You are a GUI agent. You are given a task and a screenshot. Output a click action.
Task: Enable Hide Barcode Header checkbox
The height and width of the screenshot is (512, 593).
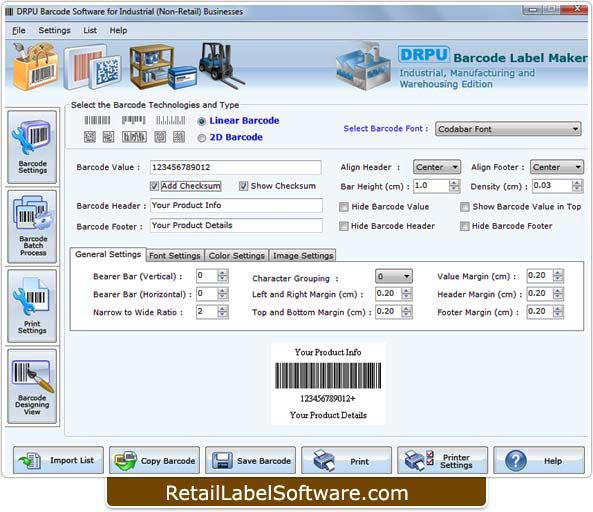tap(344, 226)
